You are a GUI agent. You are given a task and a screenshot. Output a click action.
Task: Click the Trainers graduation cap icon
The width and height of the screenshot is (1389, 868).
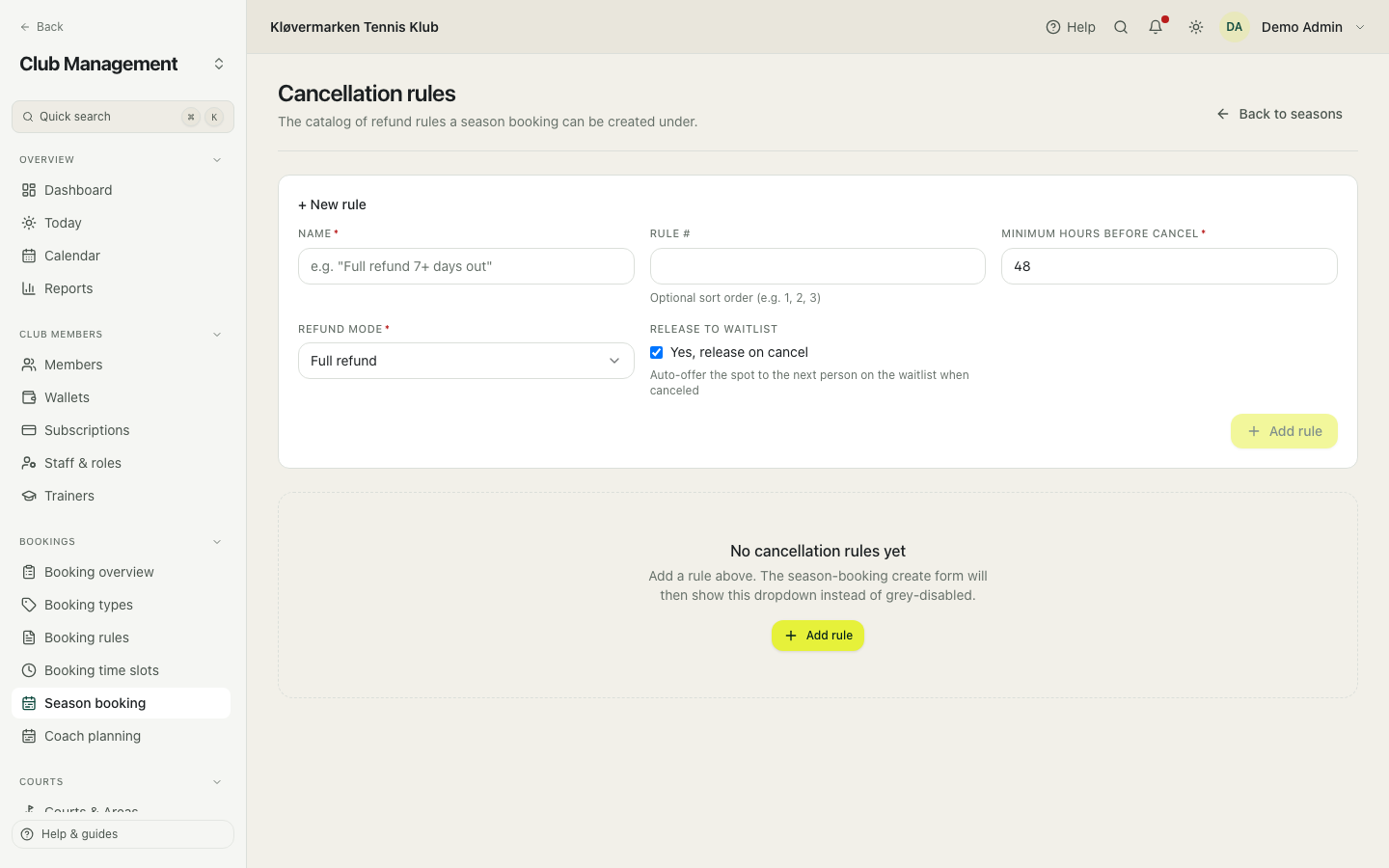click(x=29, y=496)
